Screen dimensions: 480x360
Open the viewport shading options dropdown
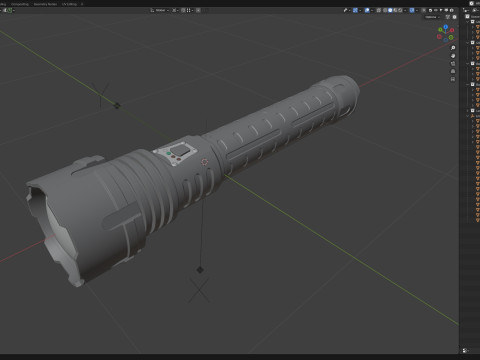click(x=405, y=10)
